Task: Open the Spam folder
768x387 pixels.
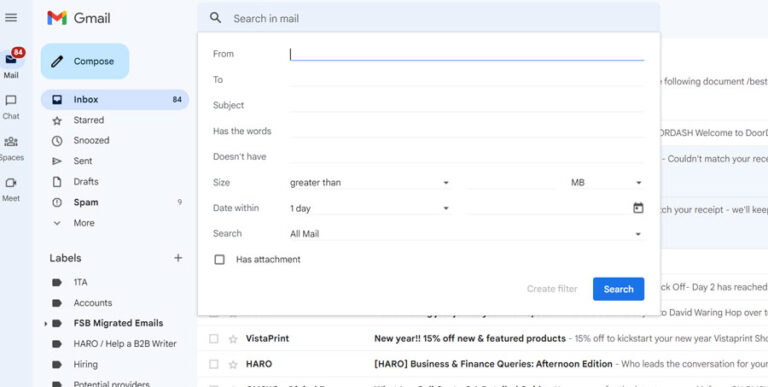Action: tap(115, 202)
